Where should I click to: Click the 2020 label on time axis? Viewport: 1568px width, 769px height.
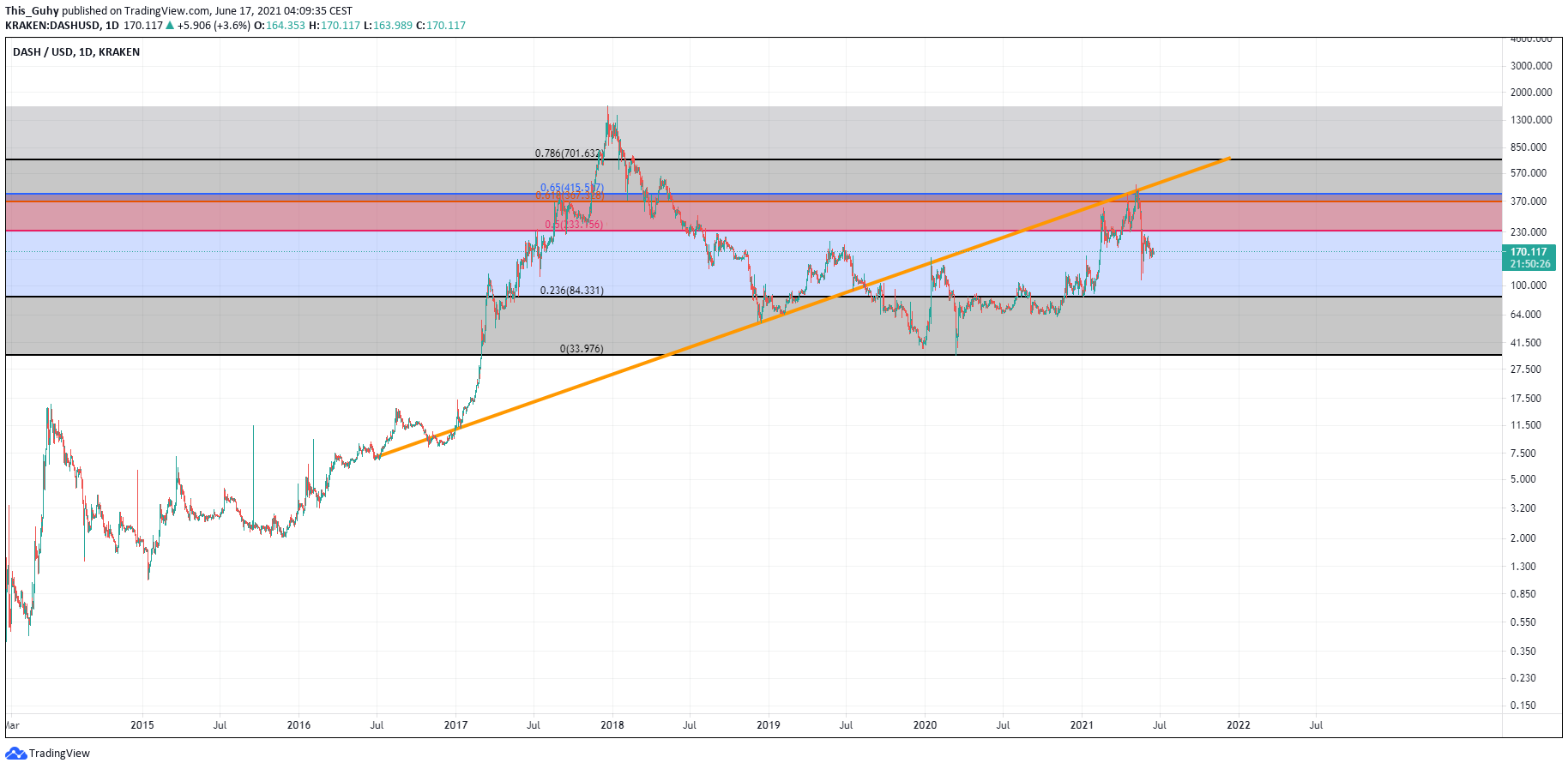[925, 725]
